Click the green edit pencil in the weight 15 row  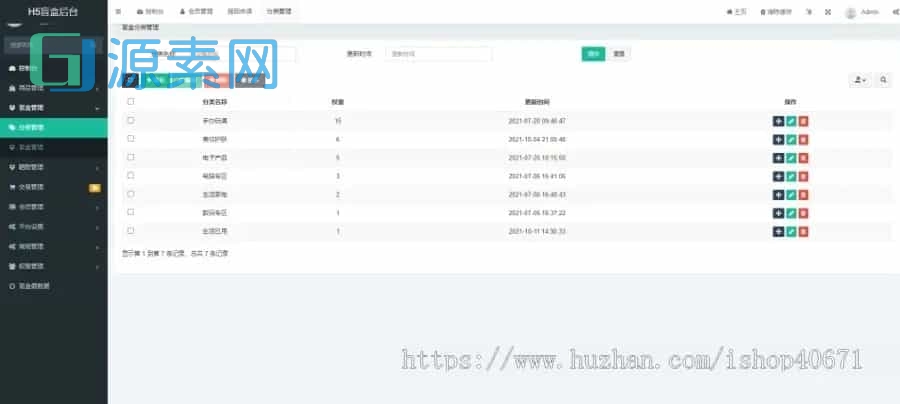[791, 121]
